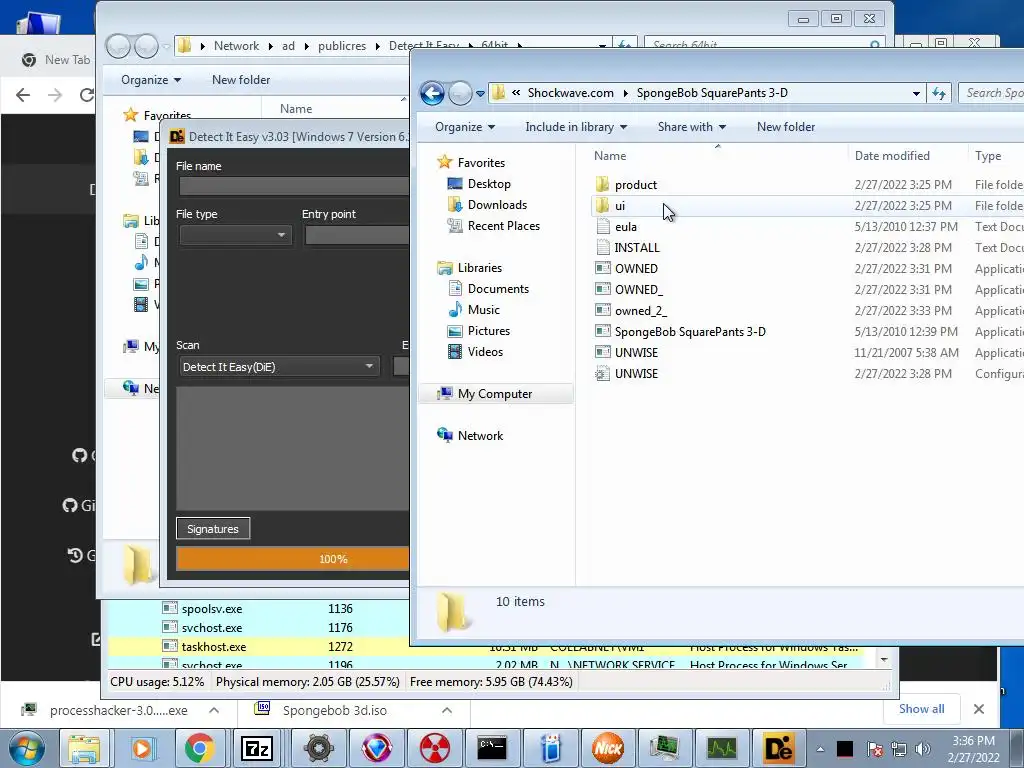The width and height of the screenshot is (1024, 768).
Task: Click the volume speaker tray icon
Action: (x=922, y=749)
